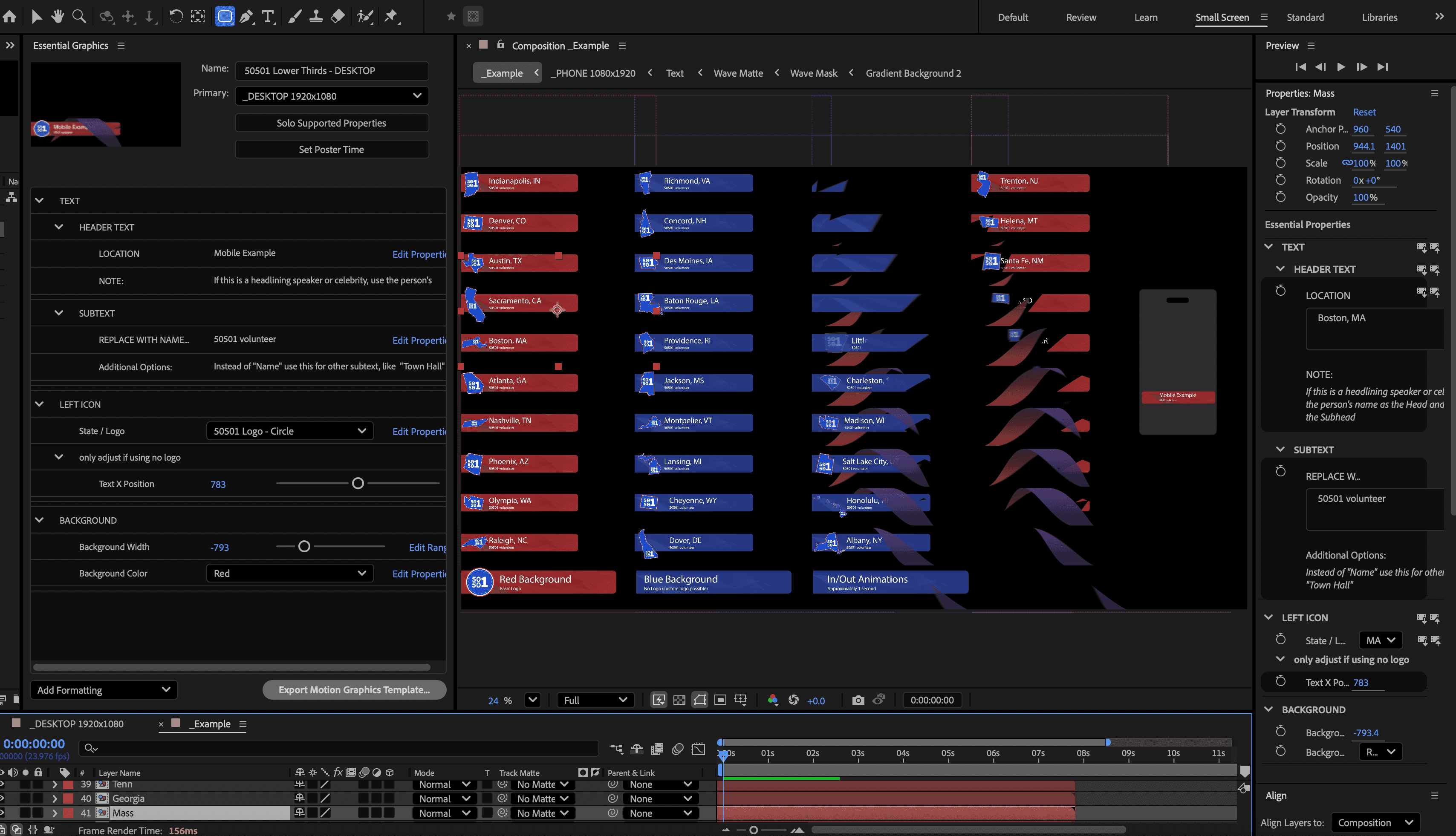The height and width of the screenshot is (836, 1456).
Task: Click the template Name input field
Action: click(x=332, y=71)
